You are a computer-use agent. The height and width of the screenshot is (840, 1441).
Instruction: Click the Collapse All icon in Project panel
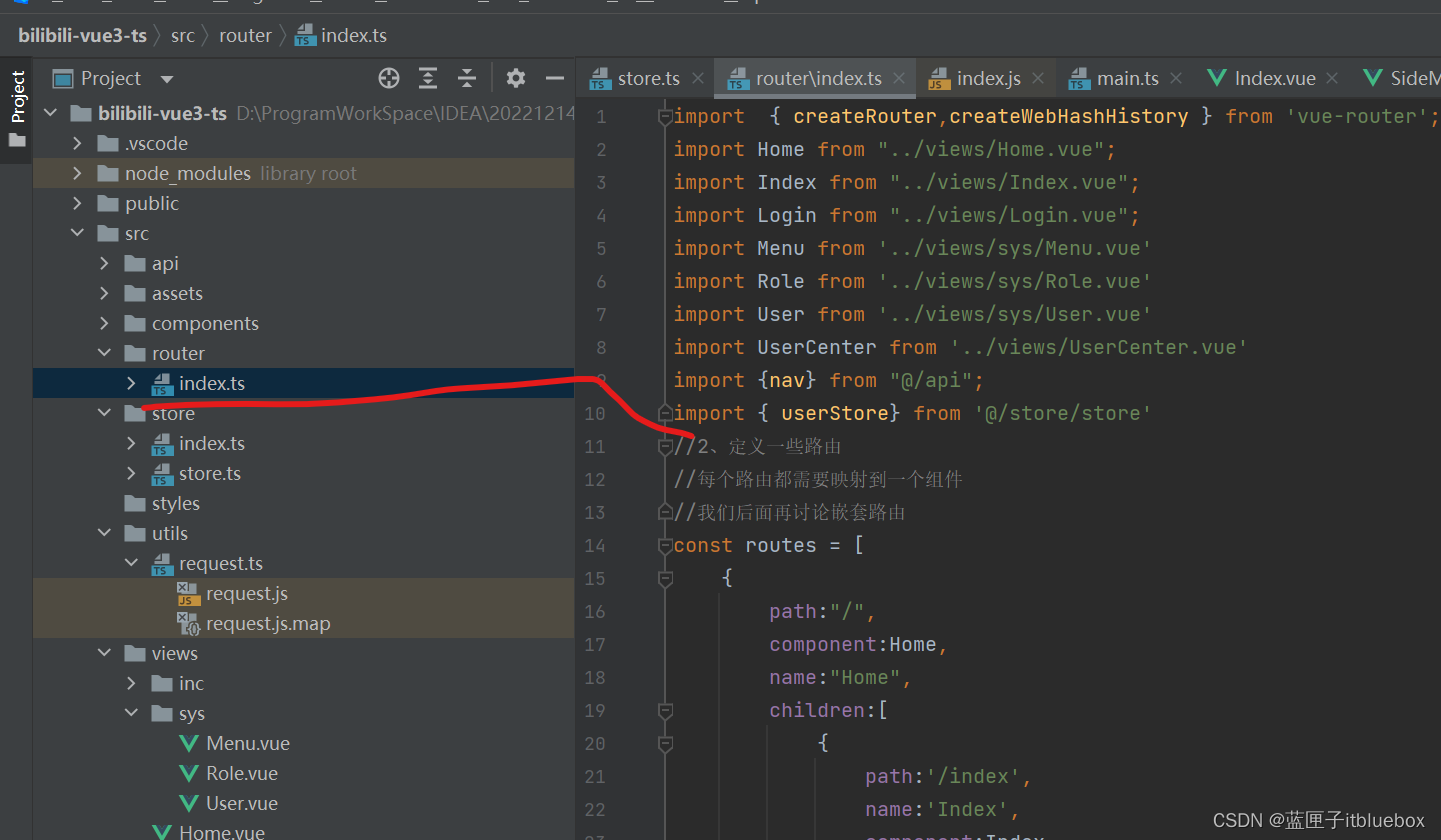point(467,78)
